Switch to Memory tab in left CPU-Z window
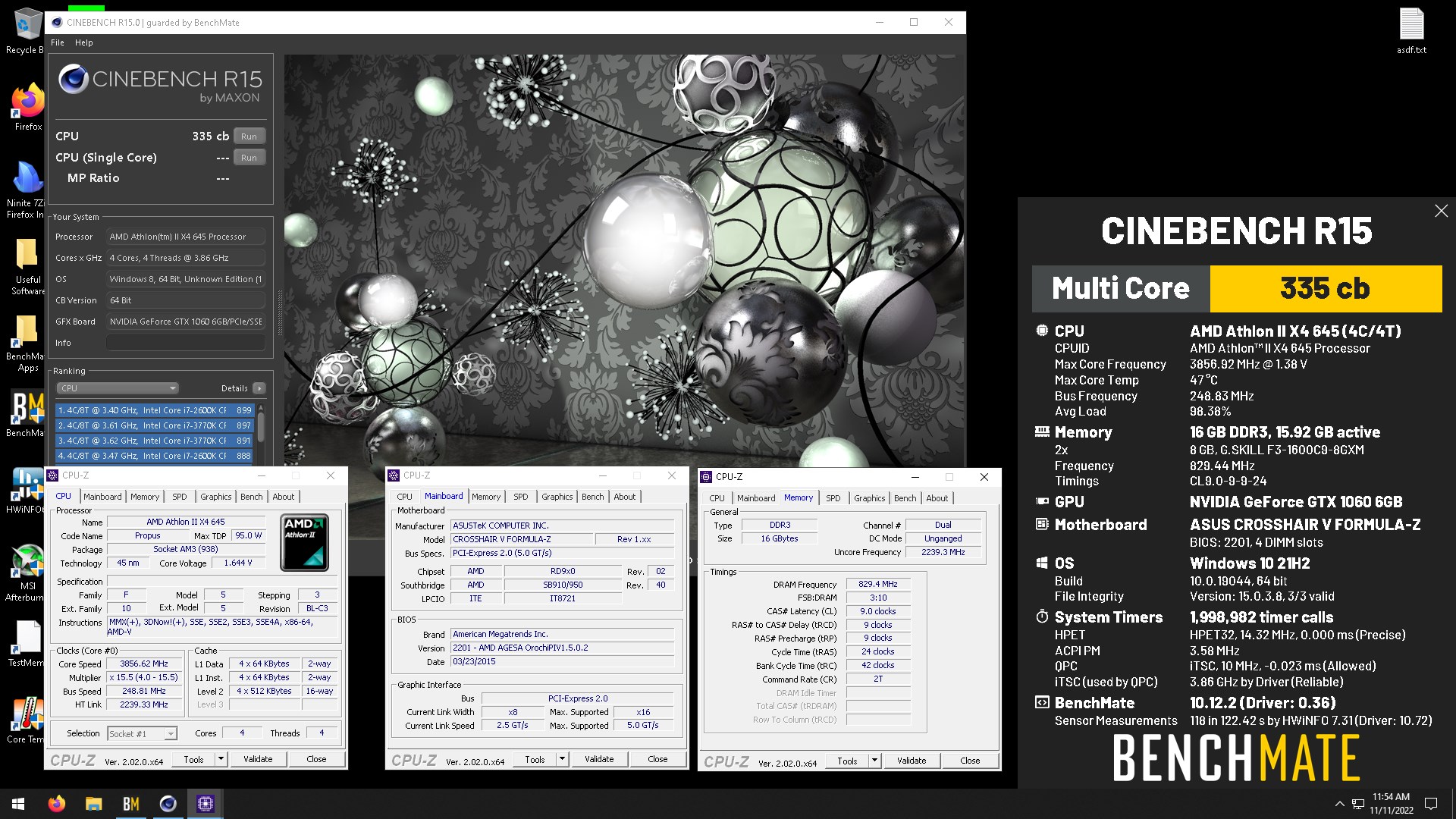This screenshot has height=819, width=1456. point(145,497)
